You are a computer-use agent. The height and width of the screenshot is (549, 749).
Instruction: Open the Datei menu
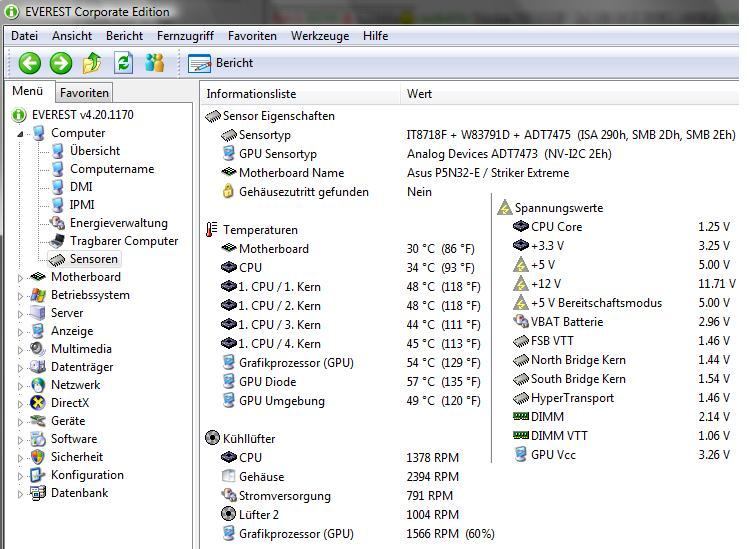click(x=24, y=36)
